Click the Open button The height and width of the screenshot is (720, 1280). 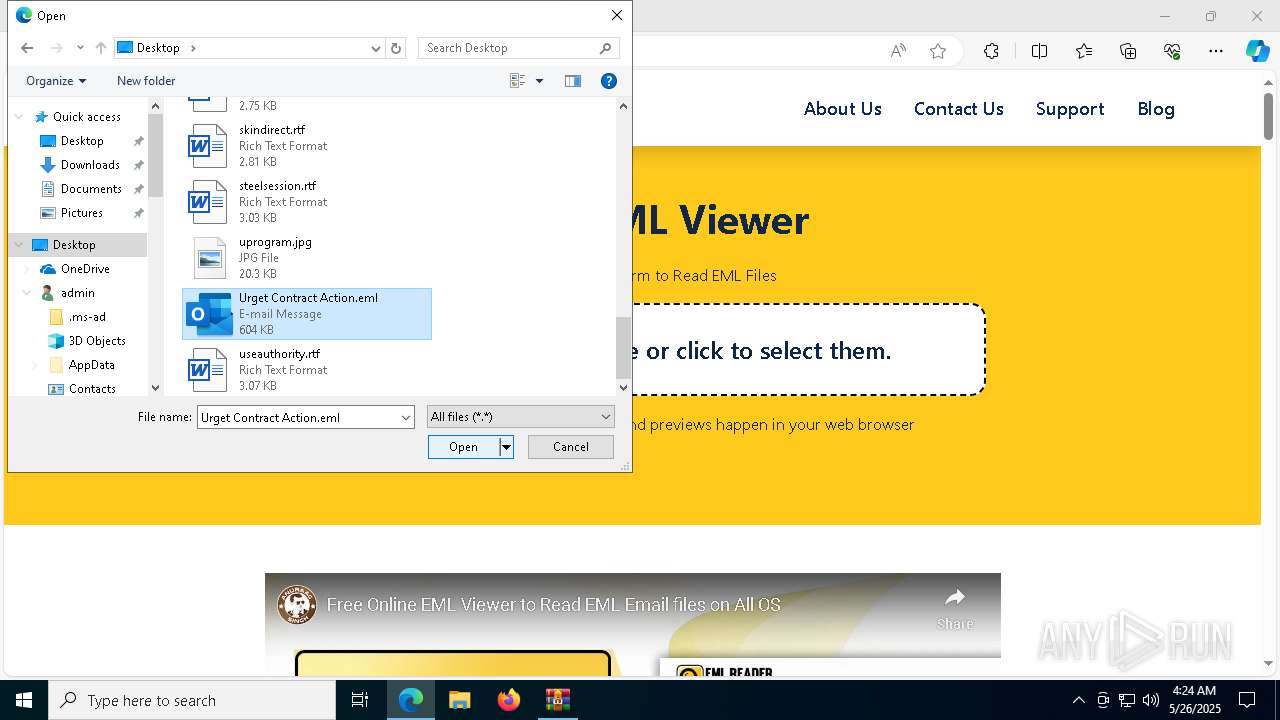coord(464,447)
